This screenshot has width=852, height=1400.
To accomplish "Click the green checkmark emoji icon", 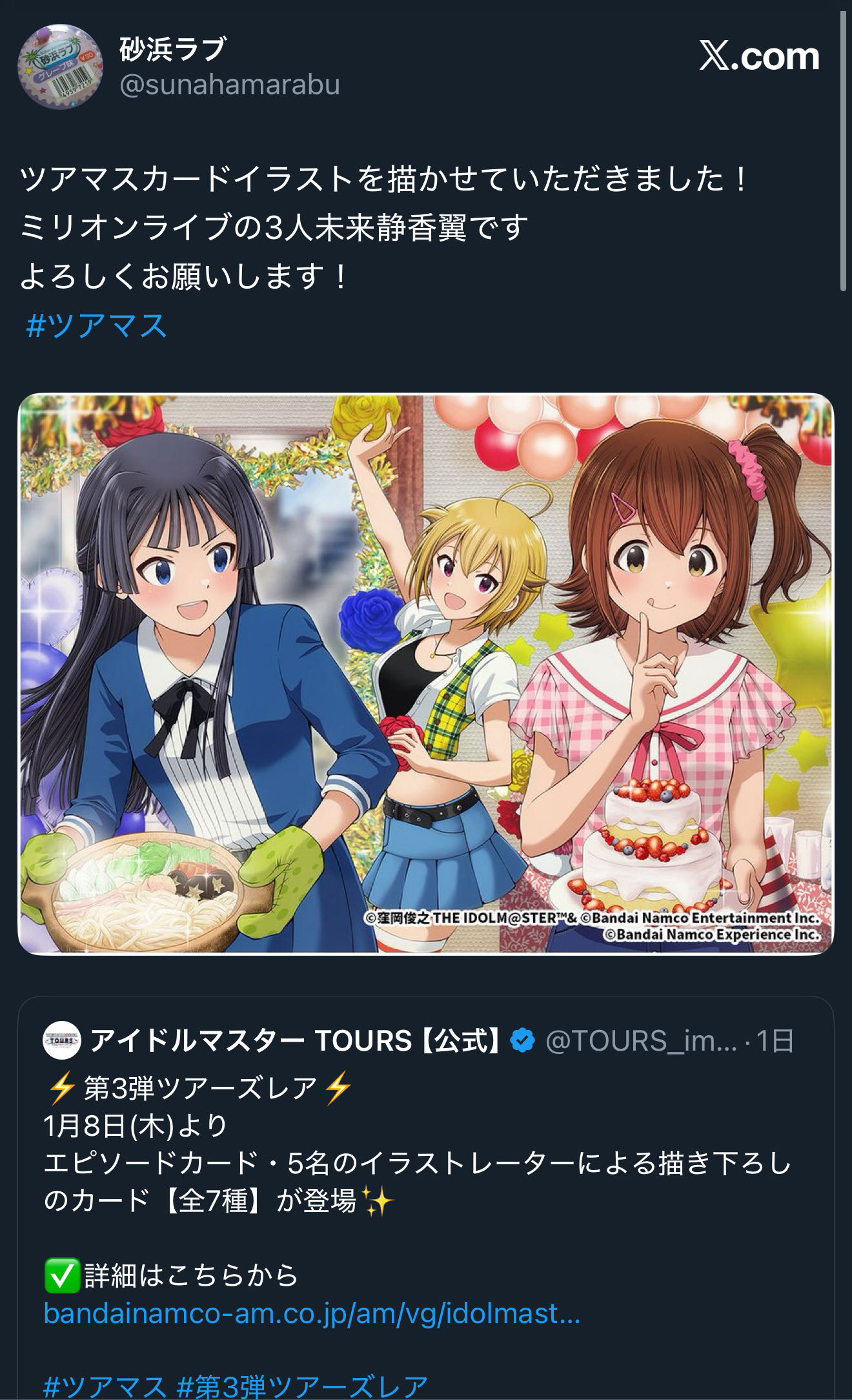I will 62,1275.
